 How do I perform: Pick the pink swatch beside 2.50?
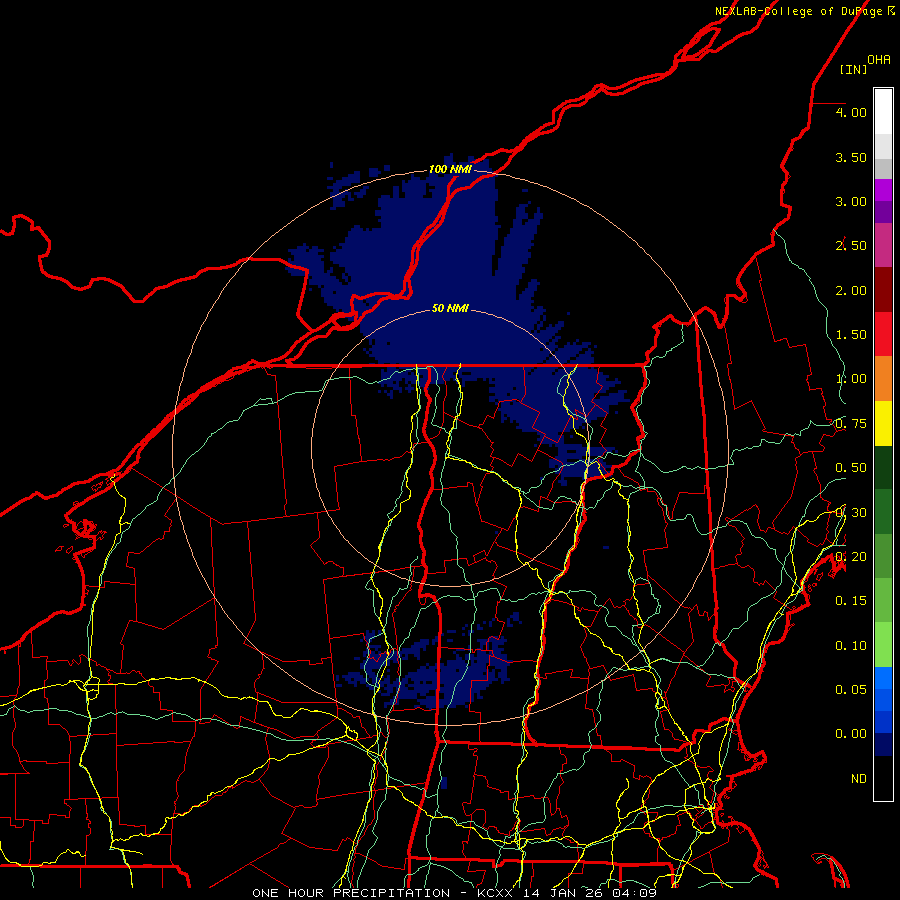(x=883, y=246)
